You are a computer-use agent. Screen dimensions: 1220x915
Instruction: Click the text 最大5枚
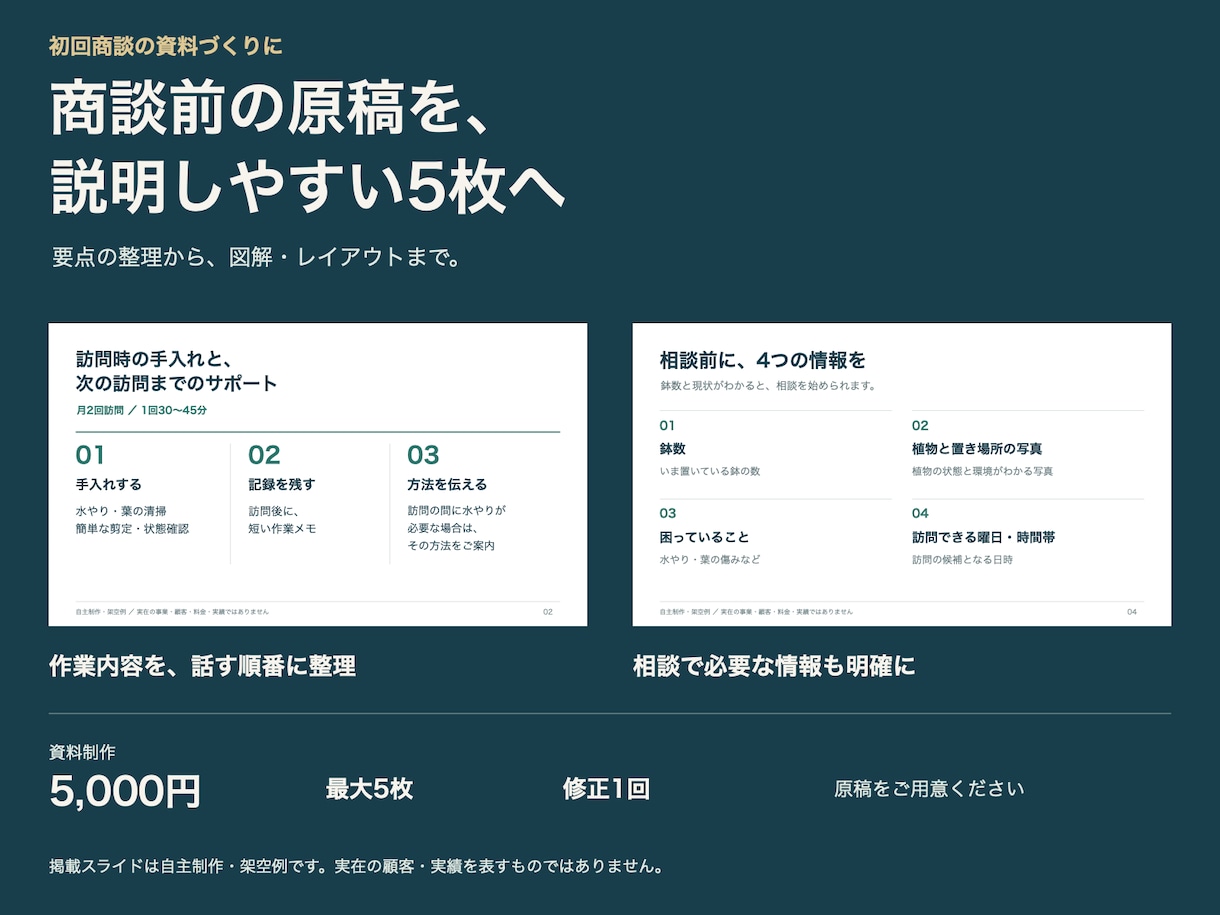click(x=369, y=789)
